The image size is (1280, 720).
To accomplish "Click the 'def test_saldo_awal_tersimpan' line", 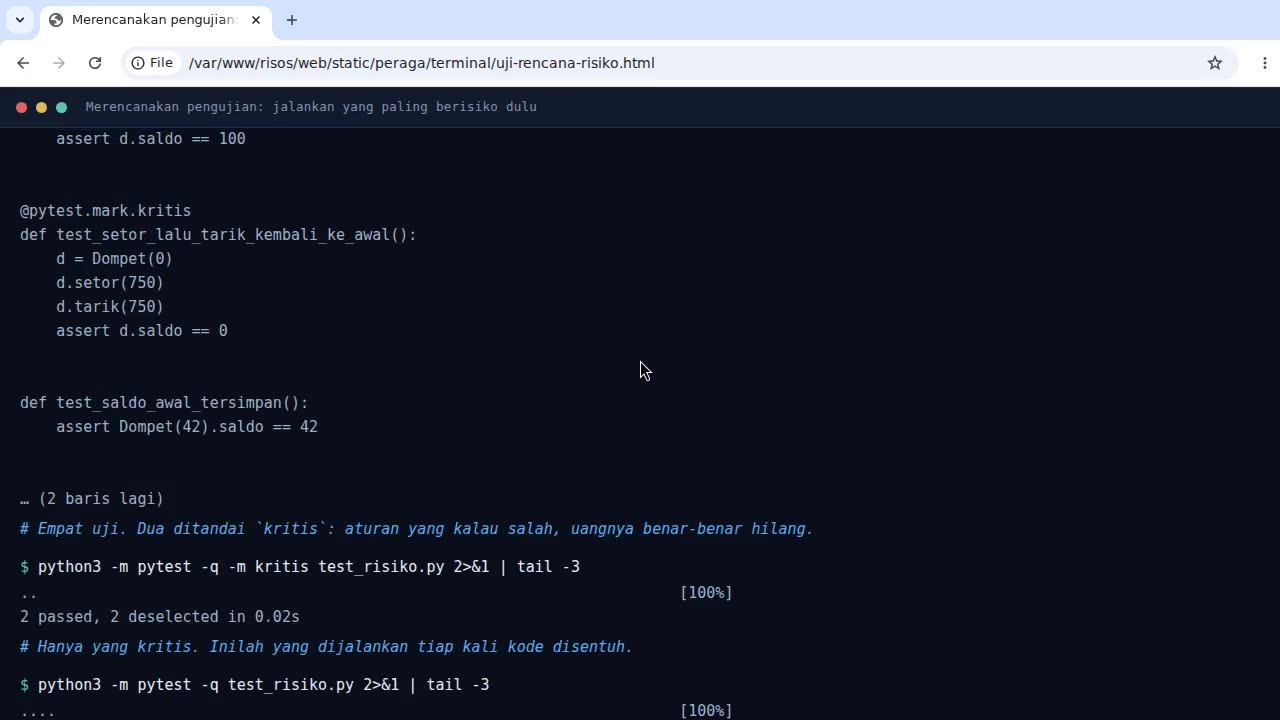I will pyautogui.click(x=164, y=403).
